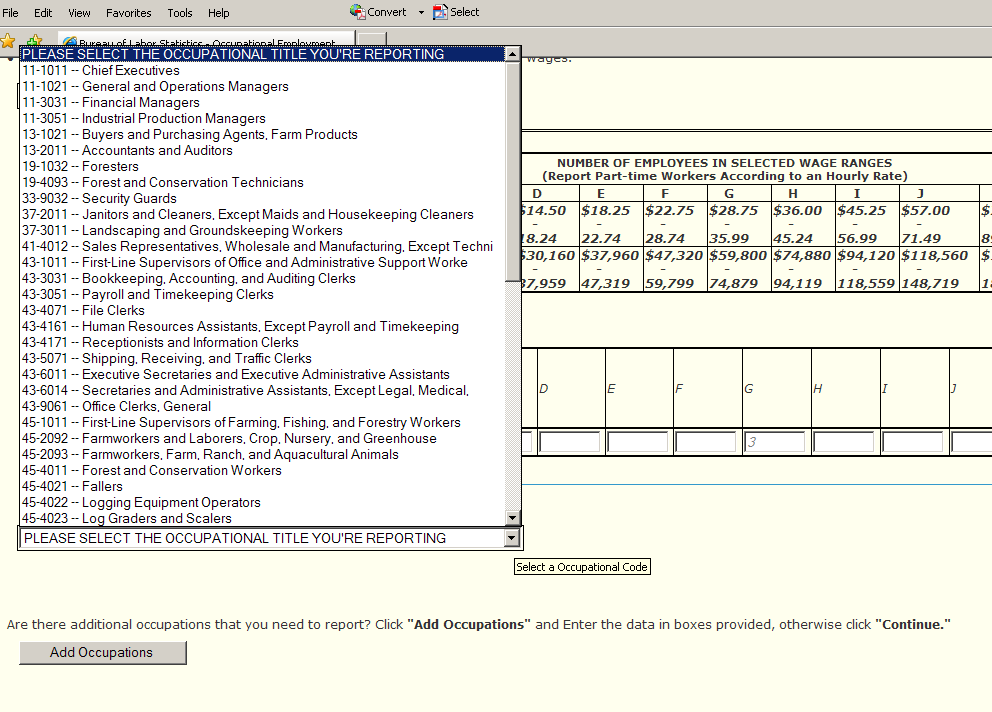Image resolution: width=992 pixels, height=712 pixels.
Task: Click the wage range G input field
Action: (x=774, y=442)
